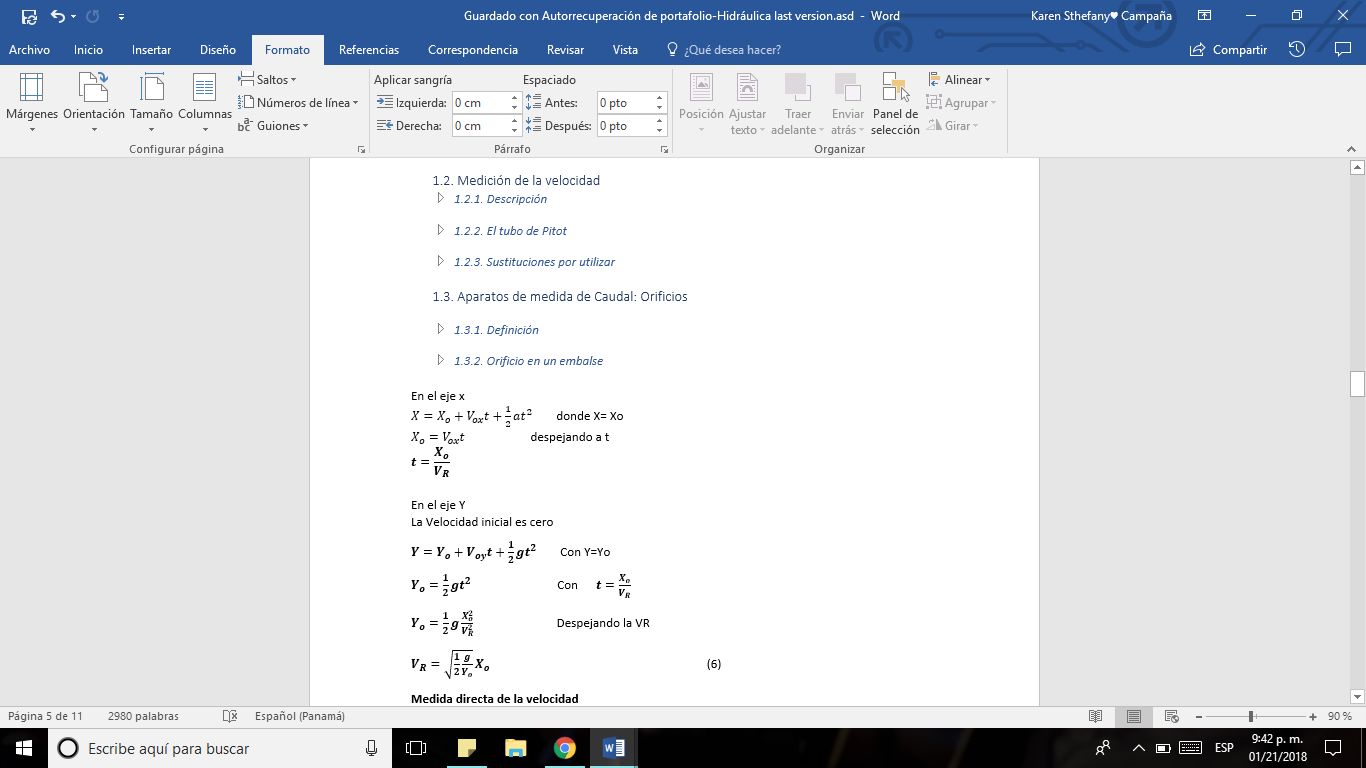Open the Tamaño paper size menu

(x=151, y=102)
